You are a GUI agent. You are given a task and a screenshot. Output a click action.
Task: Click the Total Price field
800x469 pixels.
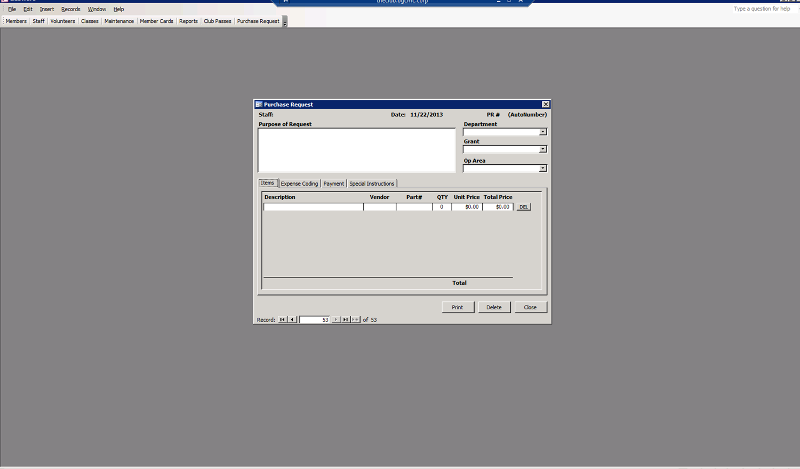(x=498, y=207)
